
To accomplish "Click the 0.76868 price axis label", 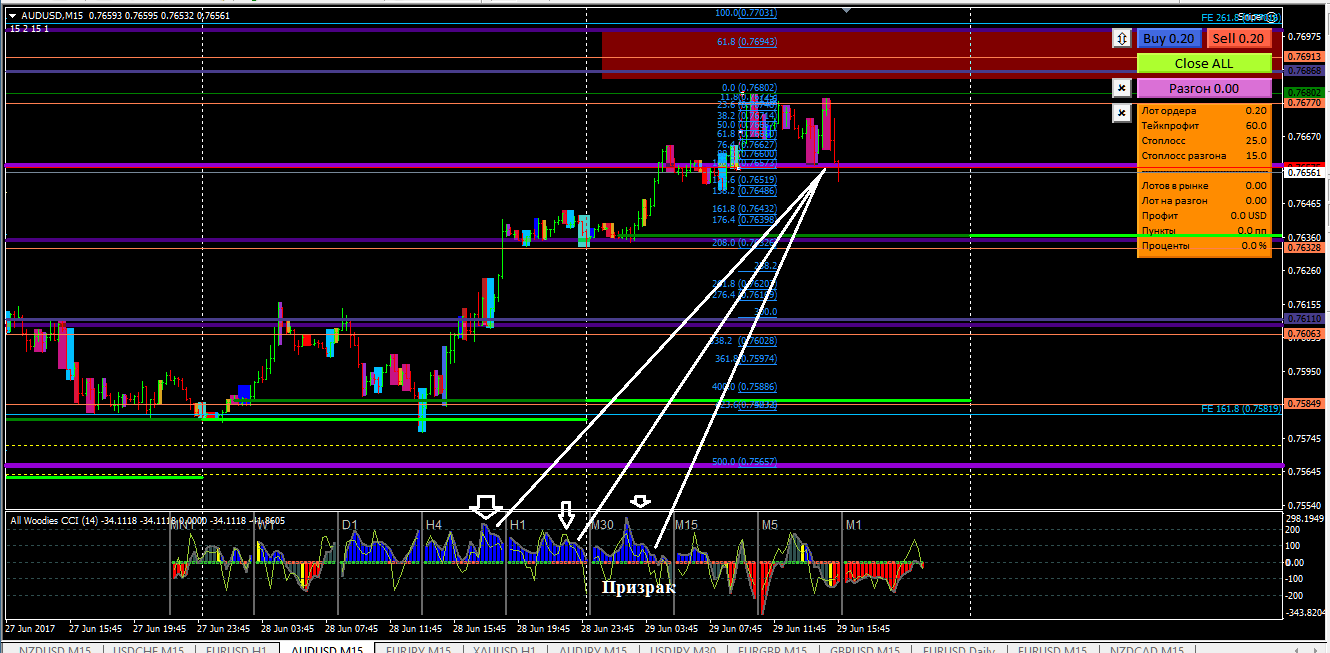I will pyautogui.click(x=1303, y=71).
